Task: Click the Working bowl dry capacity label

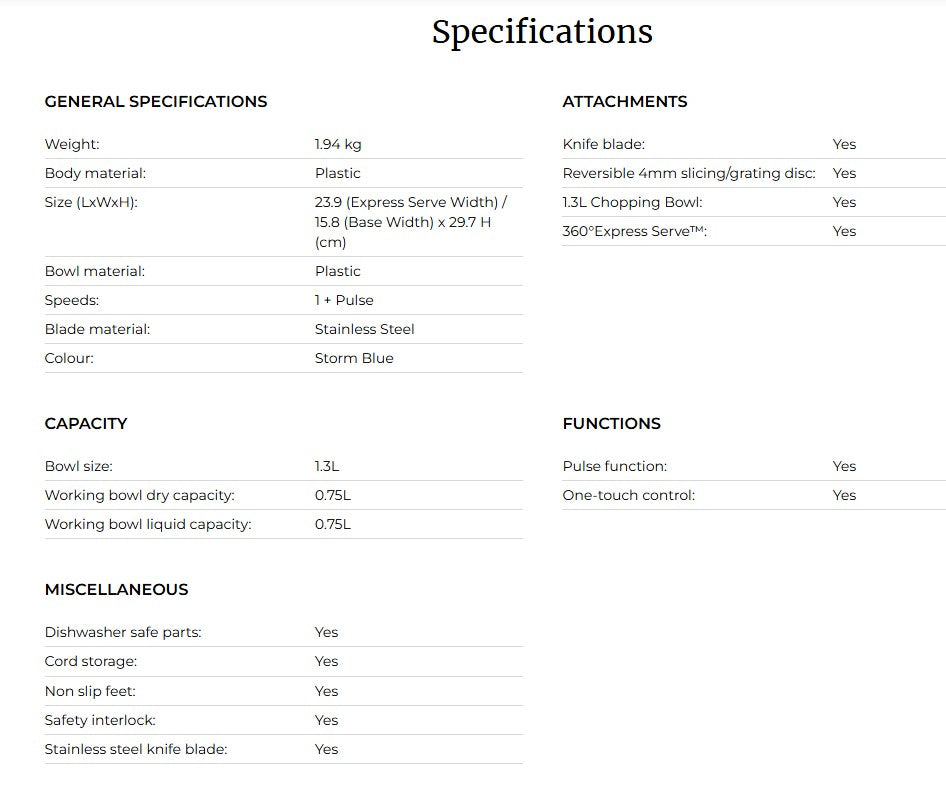Action: (x=139, y=495)
